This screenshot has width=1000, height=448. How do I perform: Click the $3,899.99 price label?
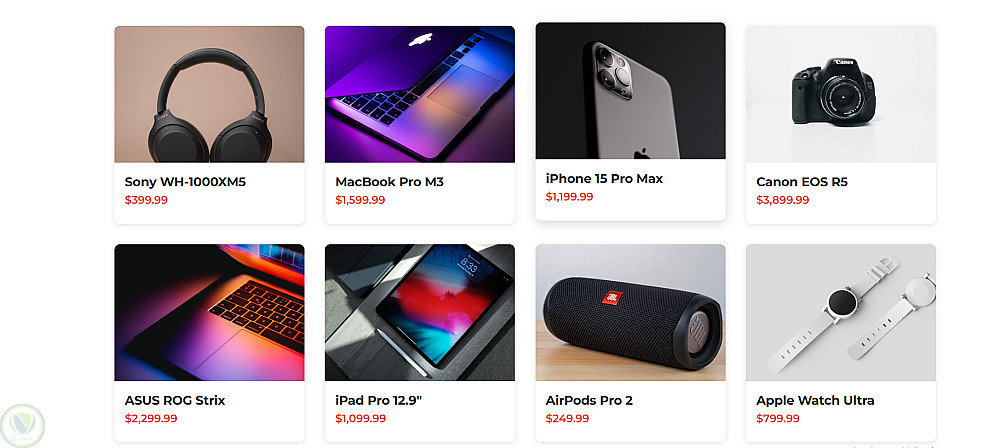pos(783,200)
